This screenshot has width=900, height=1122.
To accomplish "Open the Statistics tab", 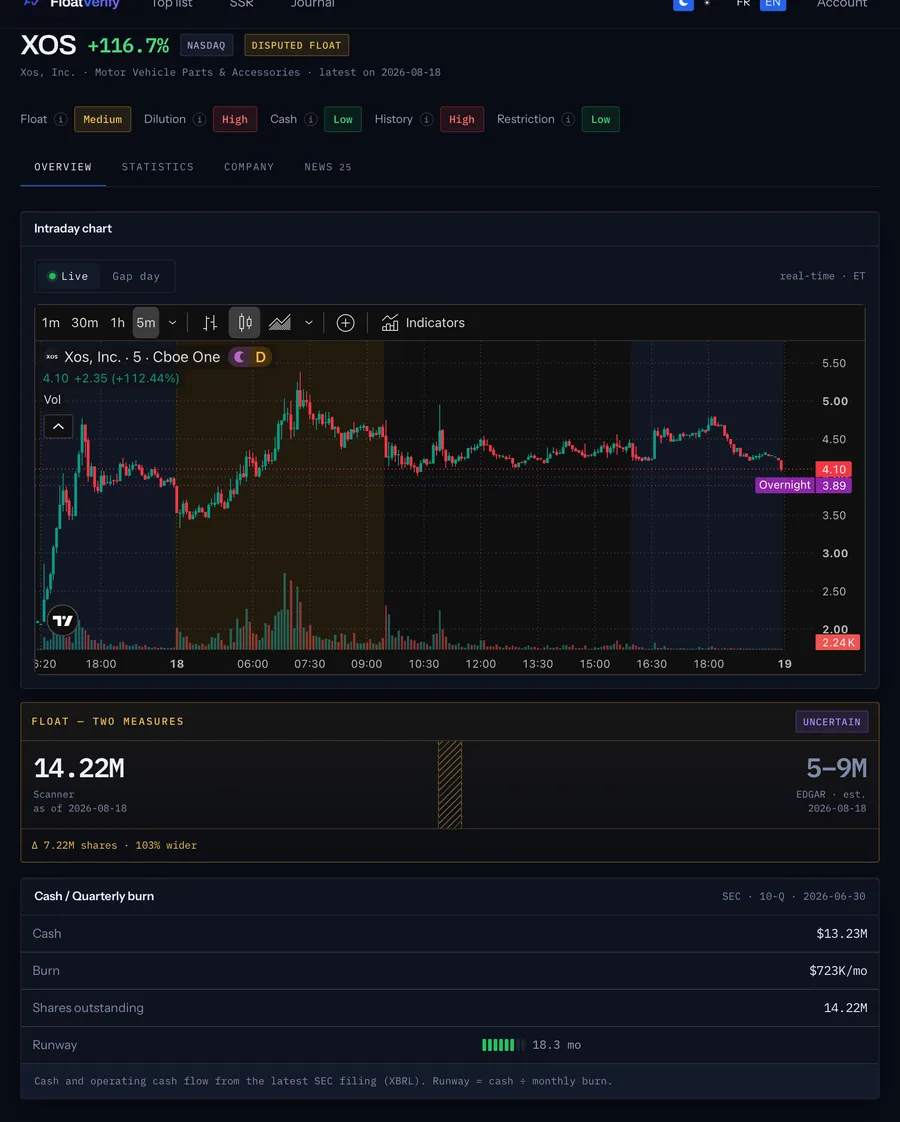I will (x=157, y=167).
